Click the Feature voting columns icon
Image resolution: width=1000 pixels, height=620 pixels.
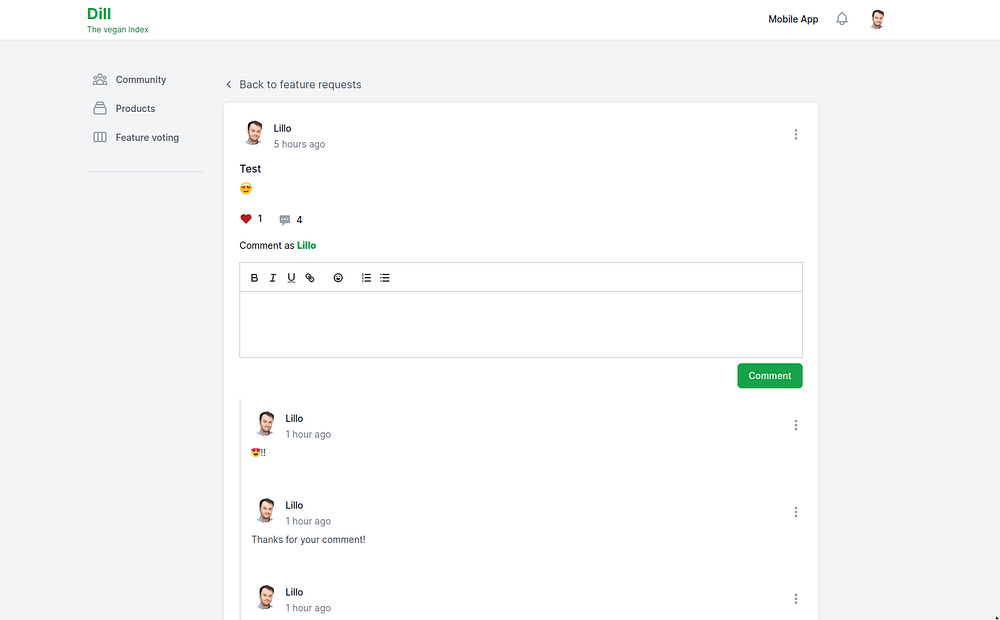tap(100, 137)
